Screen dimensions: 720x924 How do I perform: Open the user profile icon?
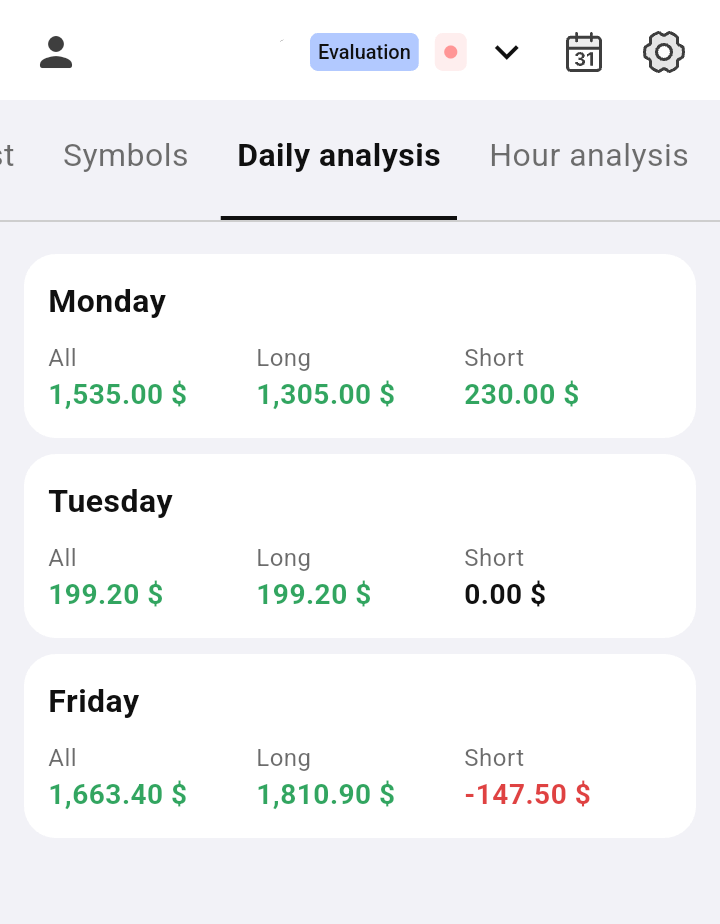(x=56, y=52)
